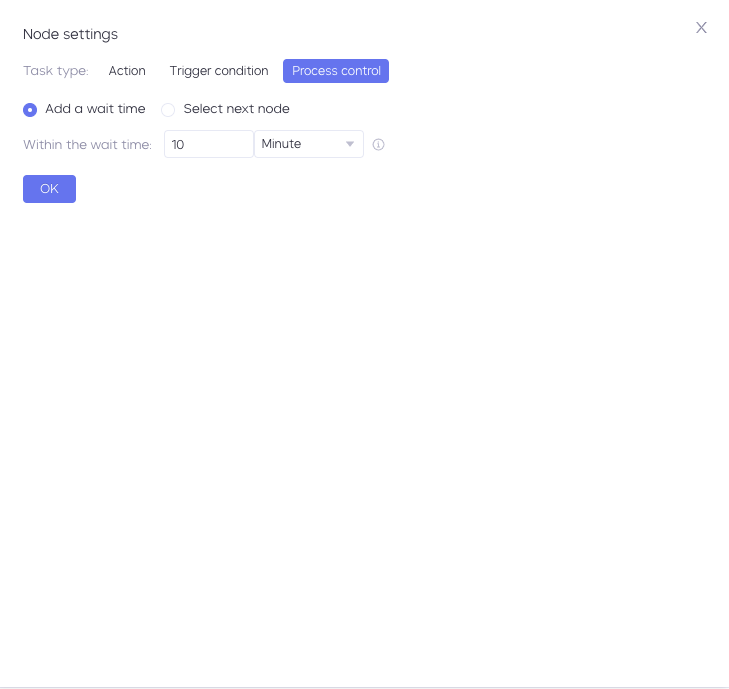Click the wait time info icon
The image size is (729, 689).
pos(378,145)
